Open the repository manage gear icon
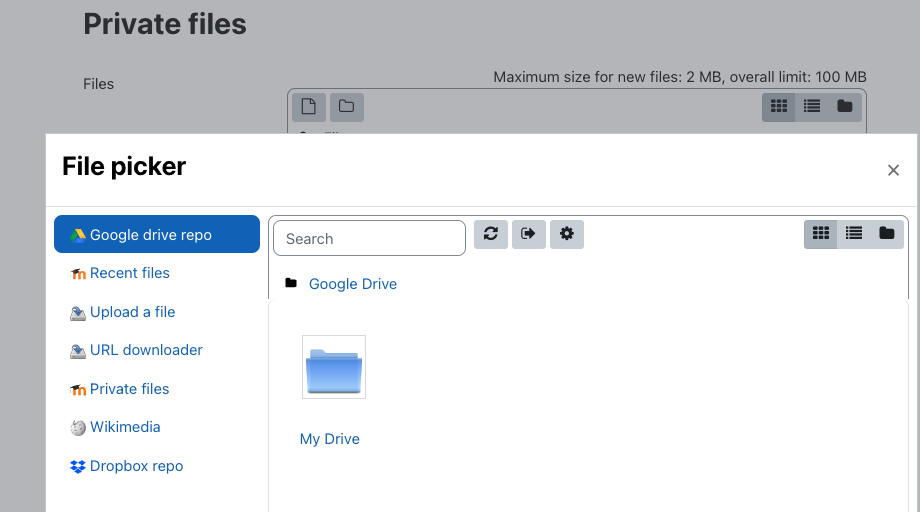The width and height of the screenshot is (920, 512). pyautogui.click(x=567, y=234)
